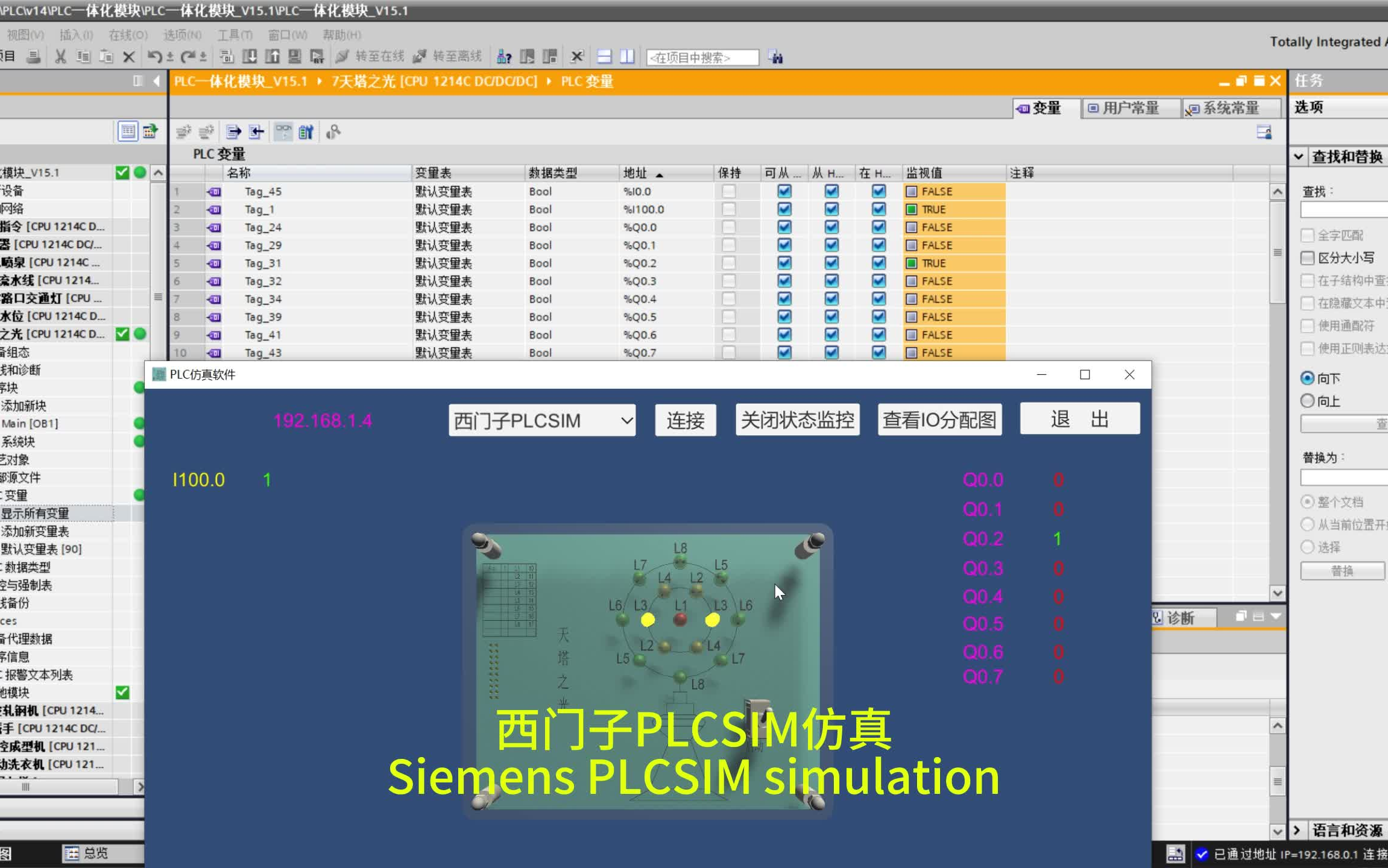Toggle the monitor all (glasses) icon in tag table

[283, 131]
